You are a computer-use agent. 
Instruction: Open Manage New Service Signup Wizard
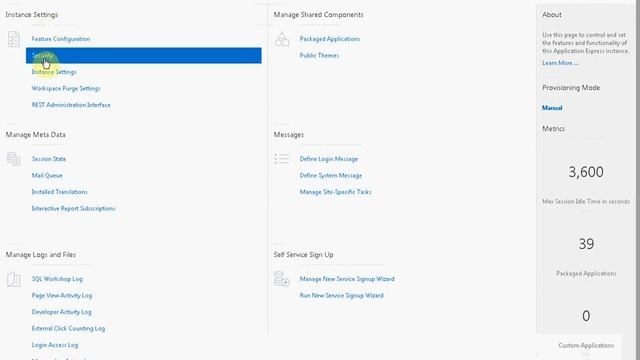[x=347, y=279]
